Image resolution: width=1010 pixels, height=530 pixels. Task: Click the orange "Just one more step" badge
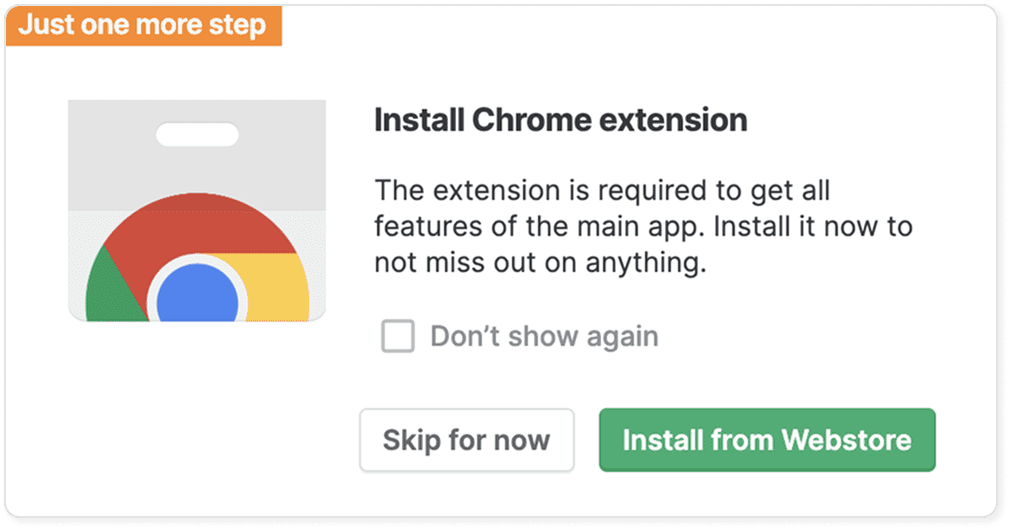tap(142, 25)
